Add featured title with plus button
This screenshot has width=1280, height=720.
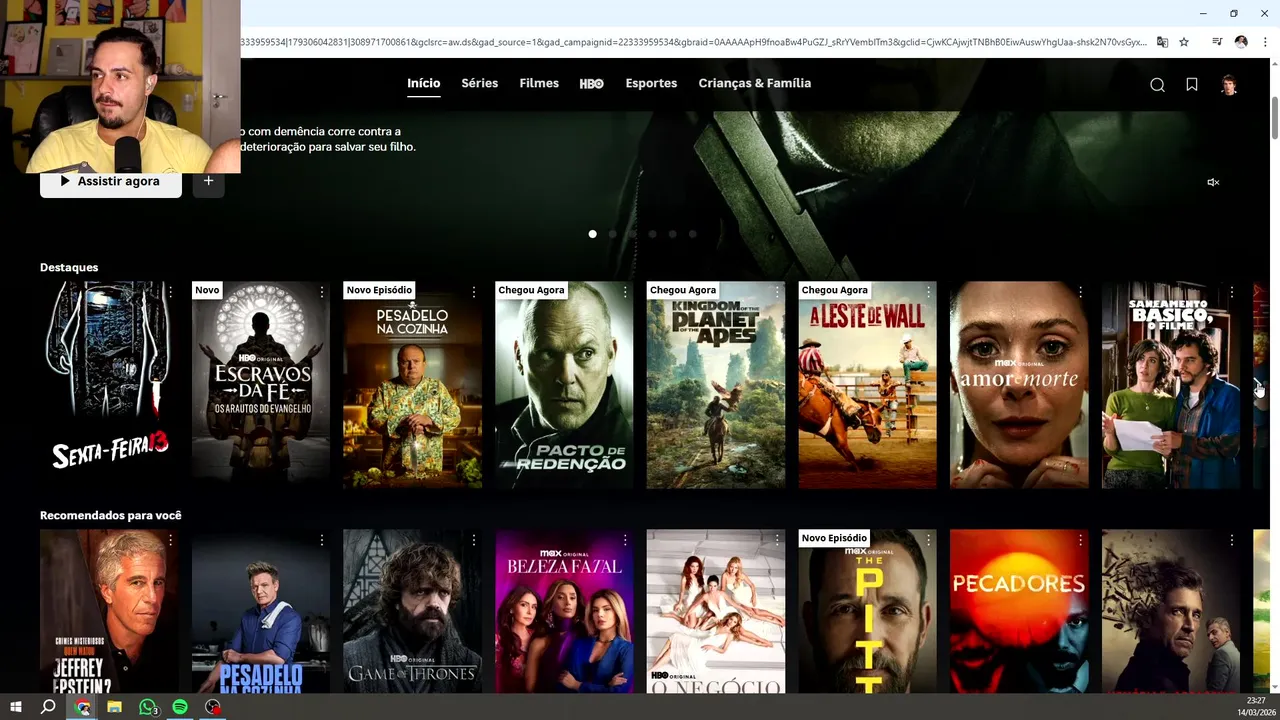[208, 181]
